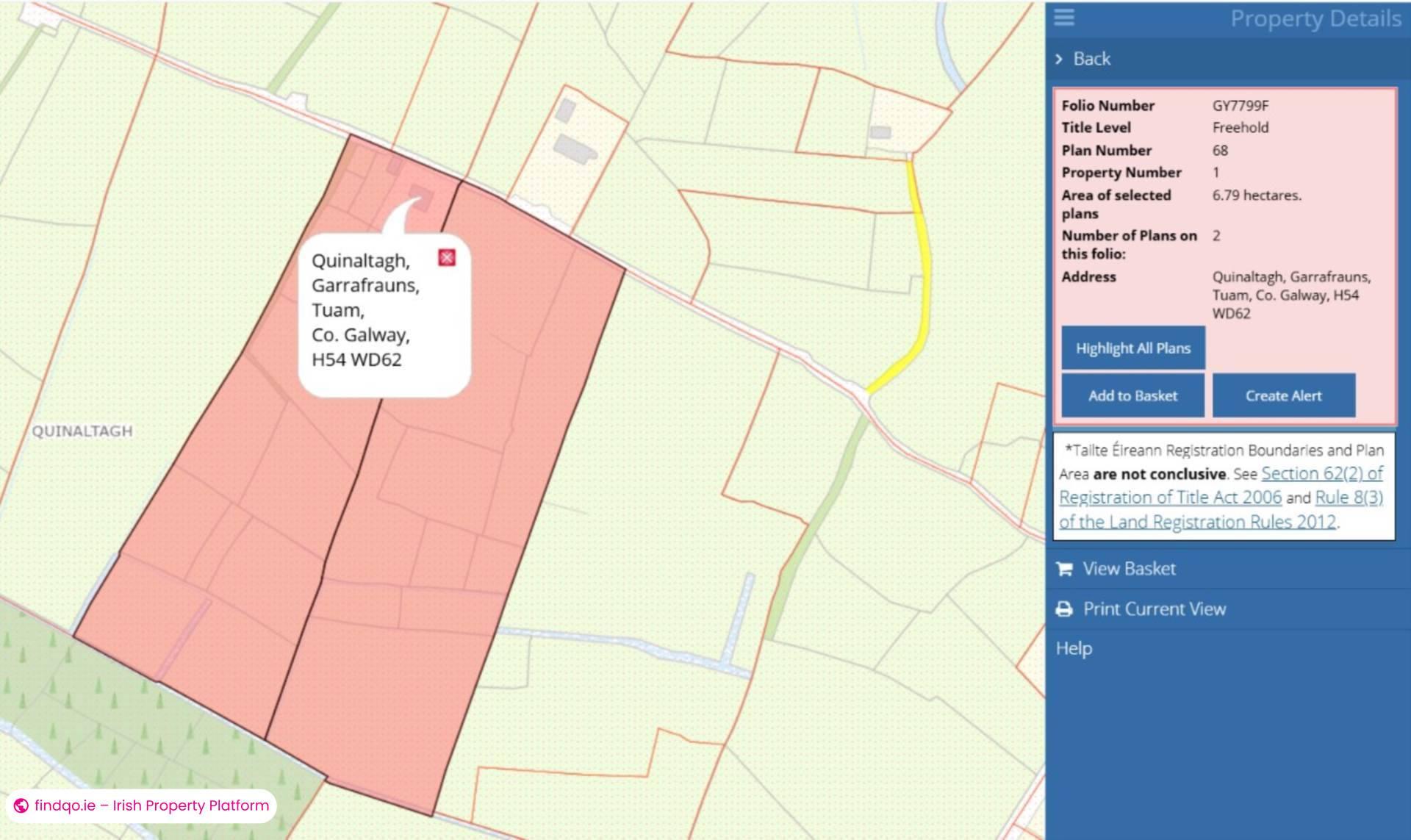
Task: Collapse panel with Back chevron arrow
Action: coord(1059,59)
